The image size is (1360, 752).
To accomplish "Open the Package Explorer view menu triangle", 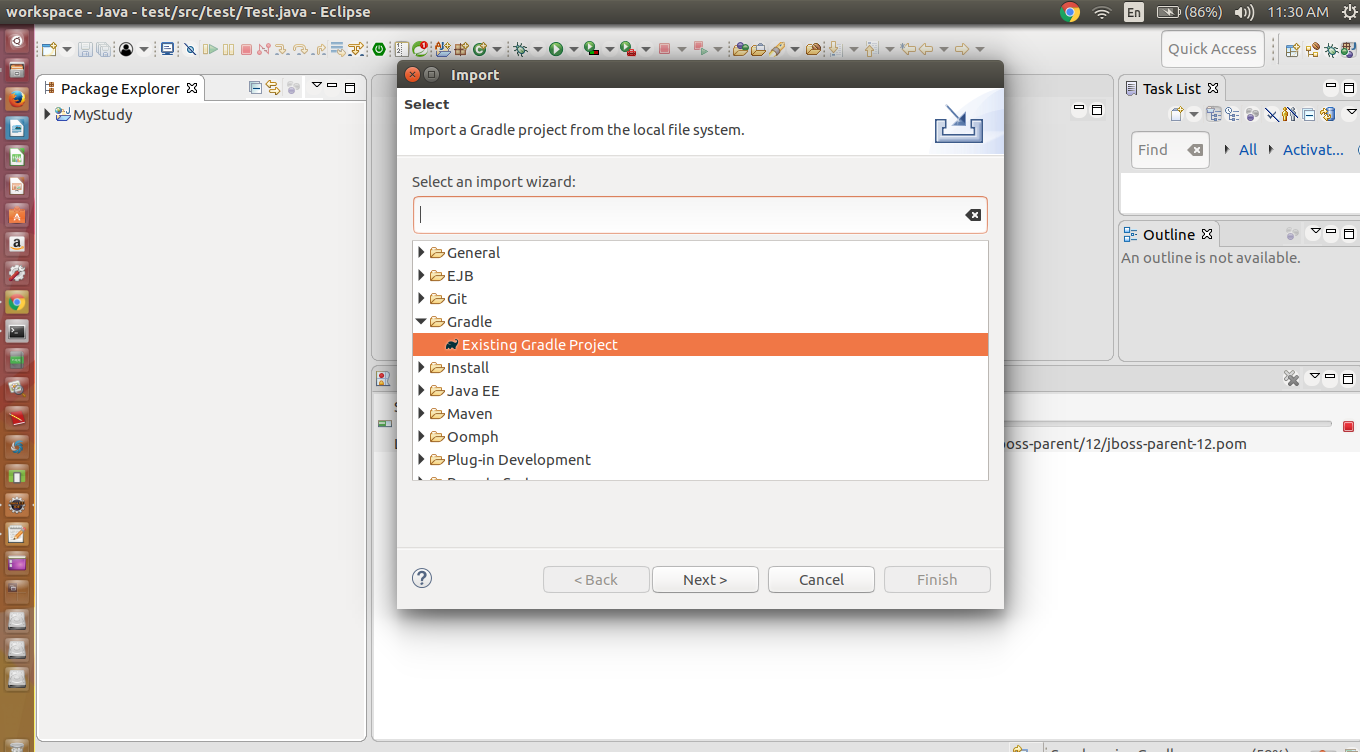I will (317, 85).
